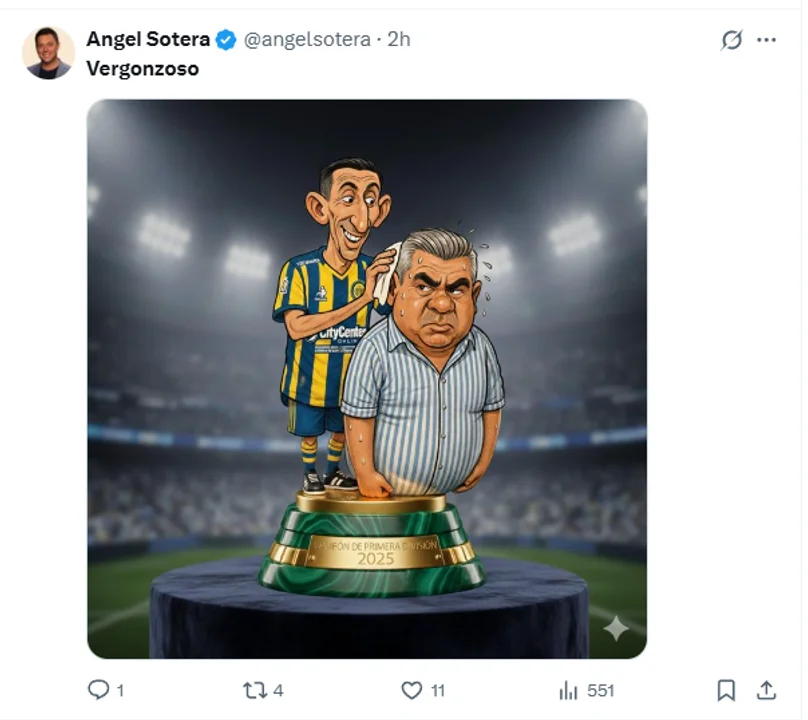
Task: Click the like count of 11
Action: coord(438,690)
